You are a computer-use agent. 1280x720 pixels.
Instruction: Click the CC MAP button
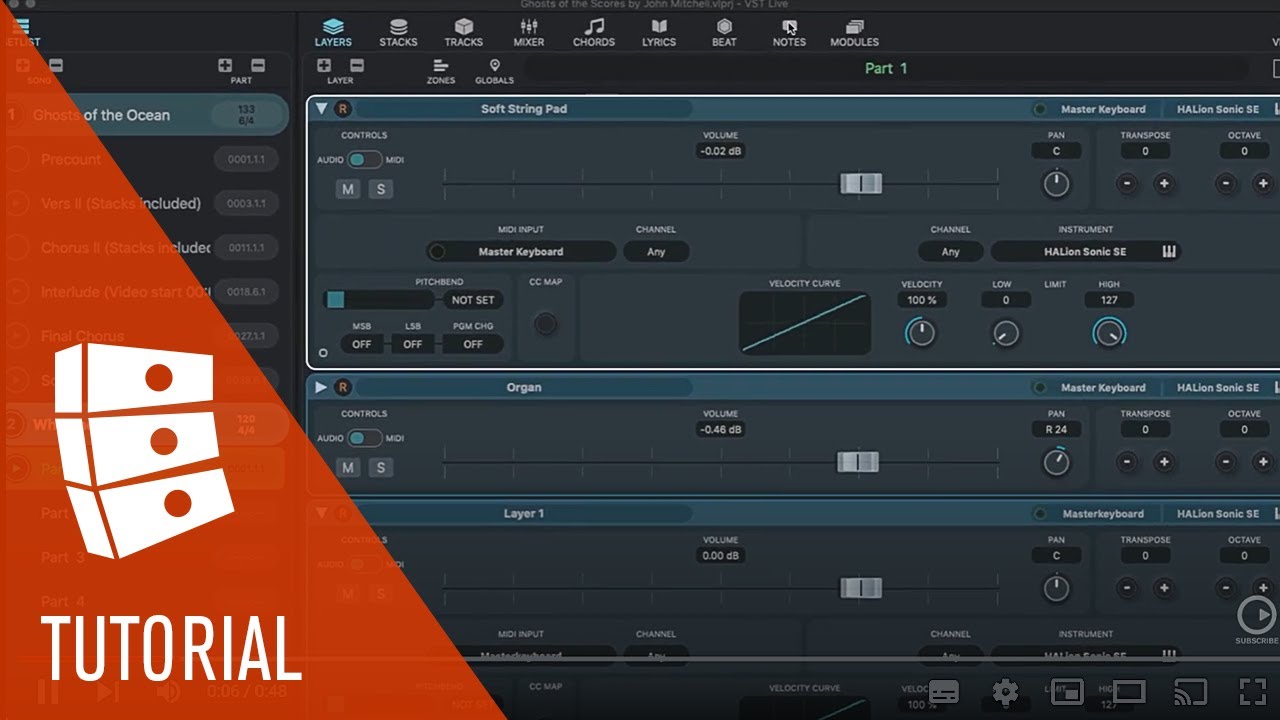(x=546, y=323)
